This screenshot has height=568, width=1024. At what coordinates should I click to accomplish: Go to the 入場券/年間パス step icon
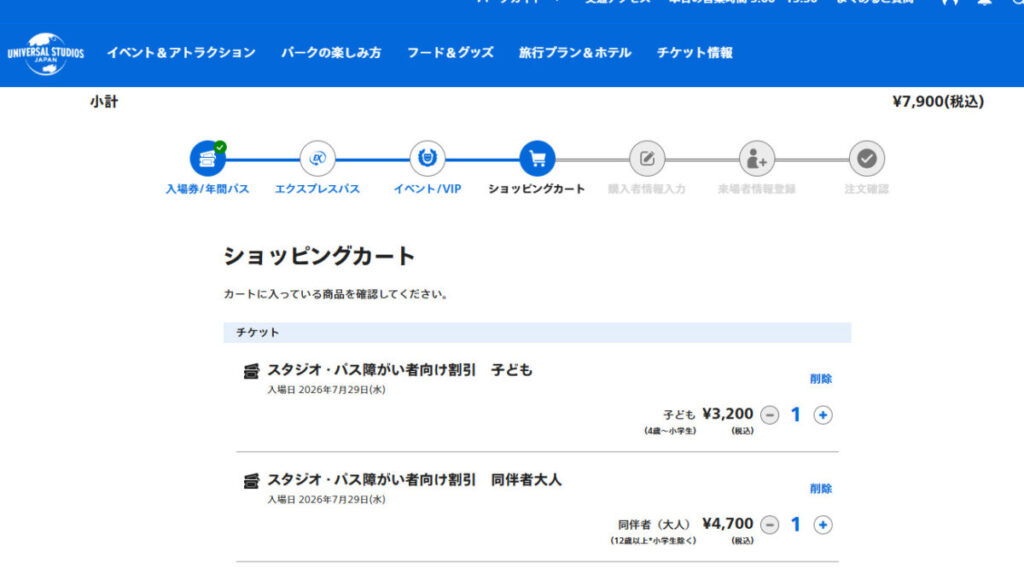[x=208, y=158]
